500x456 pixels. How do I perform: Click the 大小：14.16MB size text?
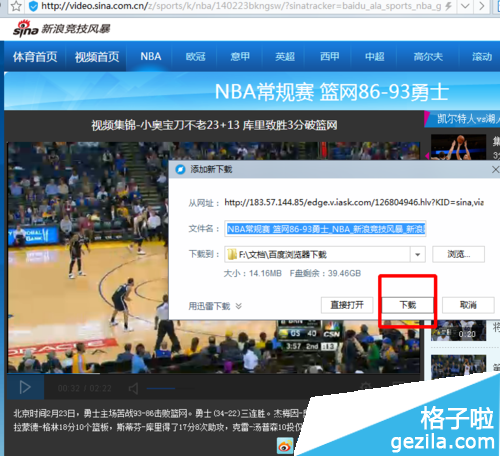(252, 273)
